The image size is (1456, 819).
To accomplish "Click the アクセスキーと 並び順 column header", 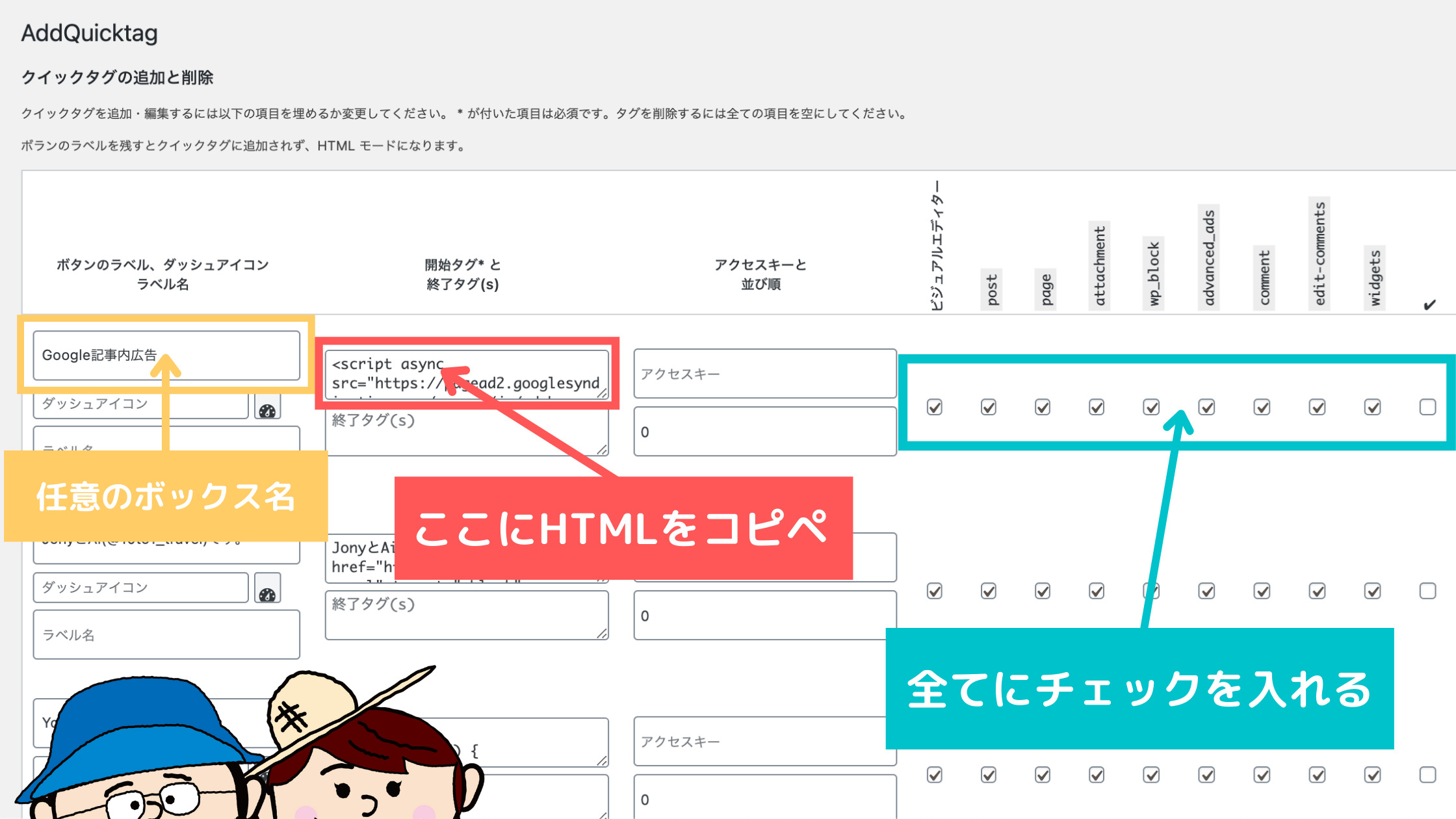I will pyautogui.click(x=760, y=274).
